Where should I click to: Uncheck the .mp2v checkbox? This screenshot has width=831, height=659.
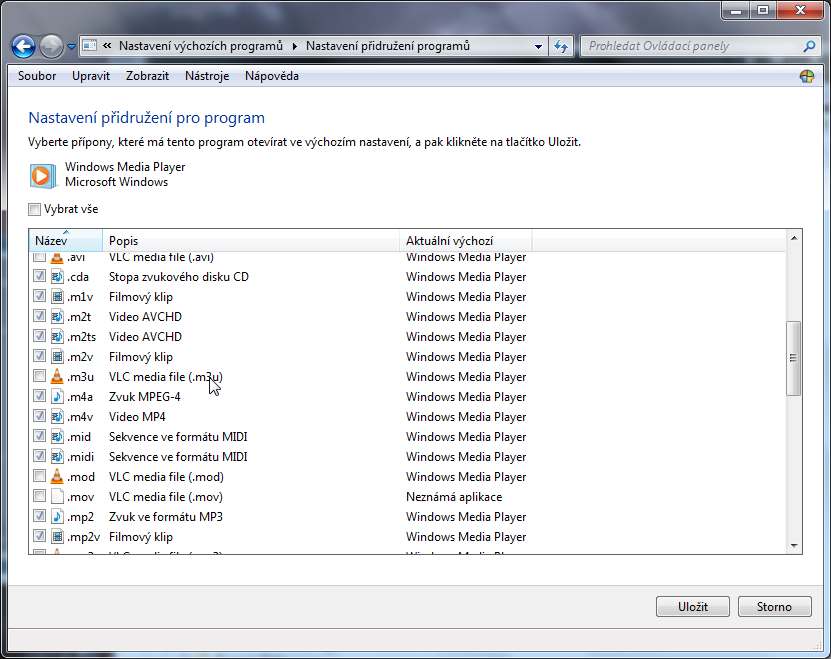click(39, 536)
